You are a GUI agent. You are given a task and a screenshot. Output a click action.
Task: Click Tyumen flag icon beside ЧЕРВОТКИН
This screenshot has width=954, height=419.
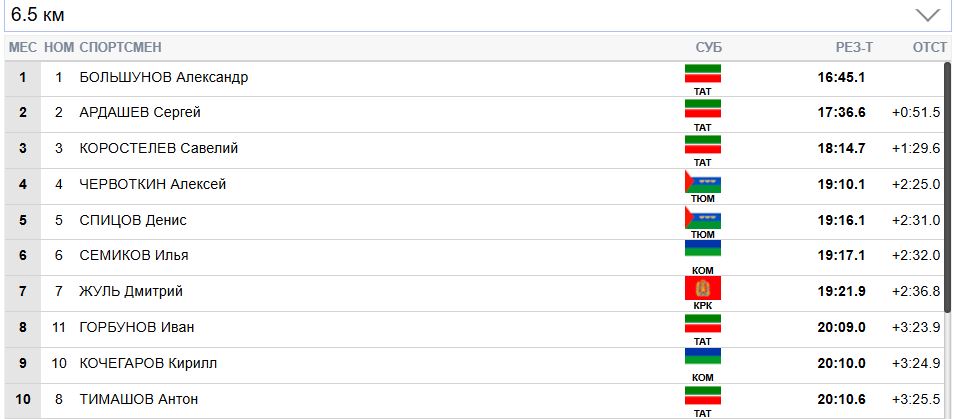point(702,182)
